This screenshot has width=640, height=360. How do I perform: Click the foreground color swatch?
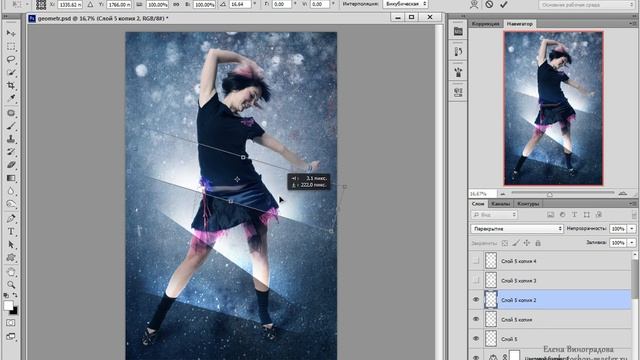8,305
